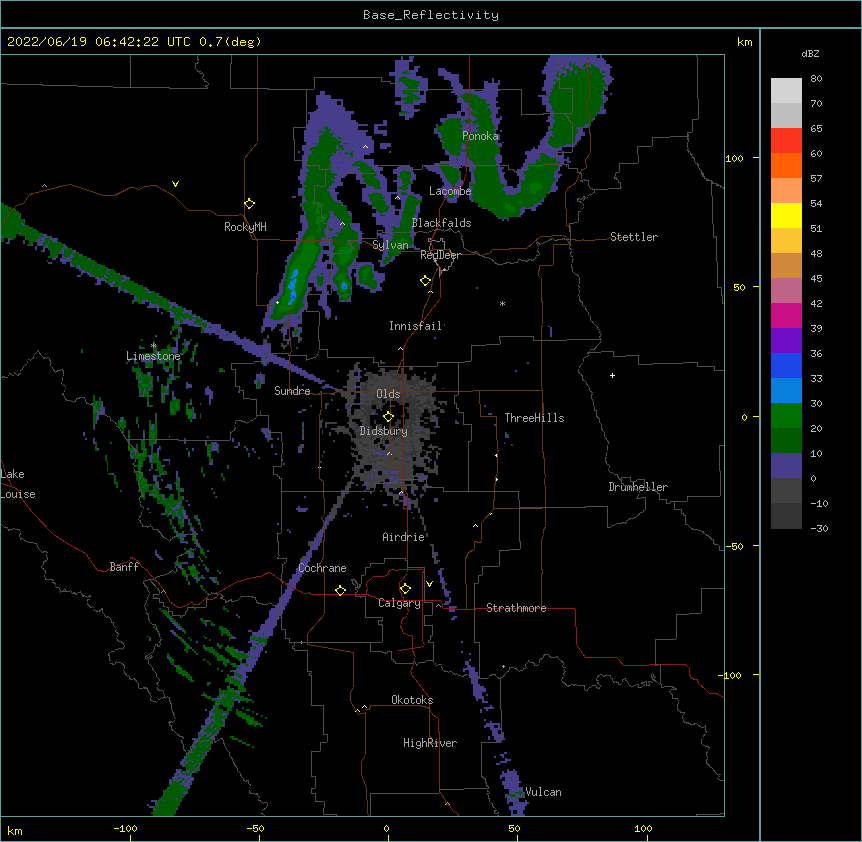Select the yellow diamond marker near Cochrane
862x842 pixels.
[x=340, y=590]
